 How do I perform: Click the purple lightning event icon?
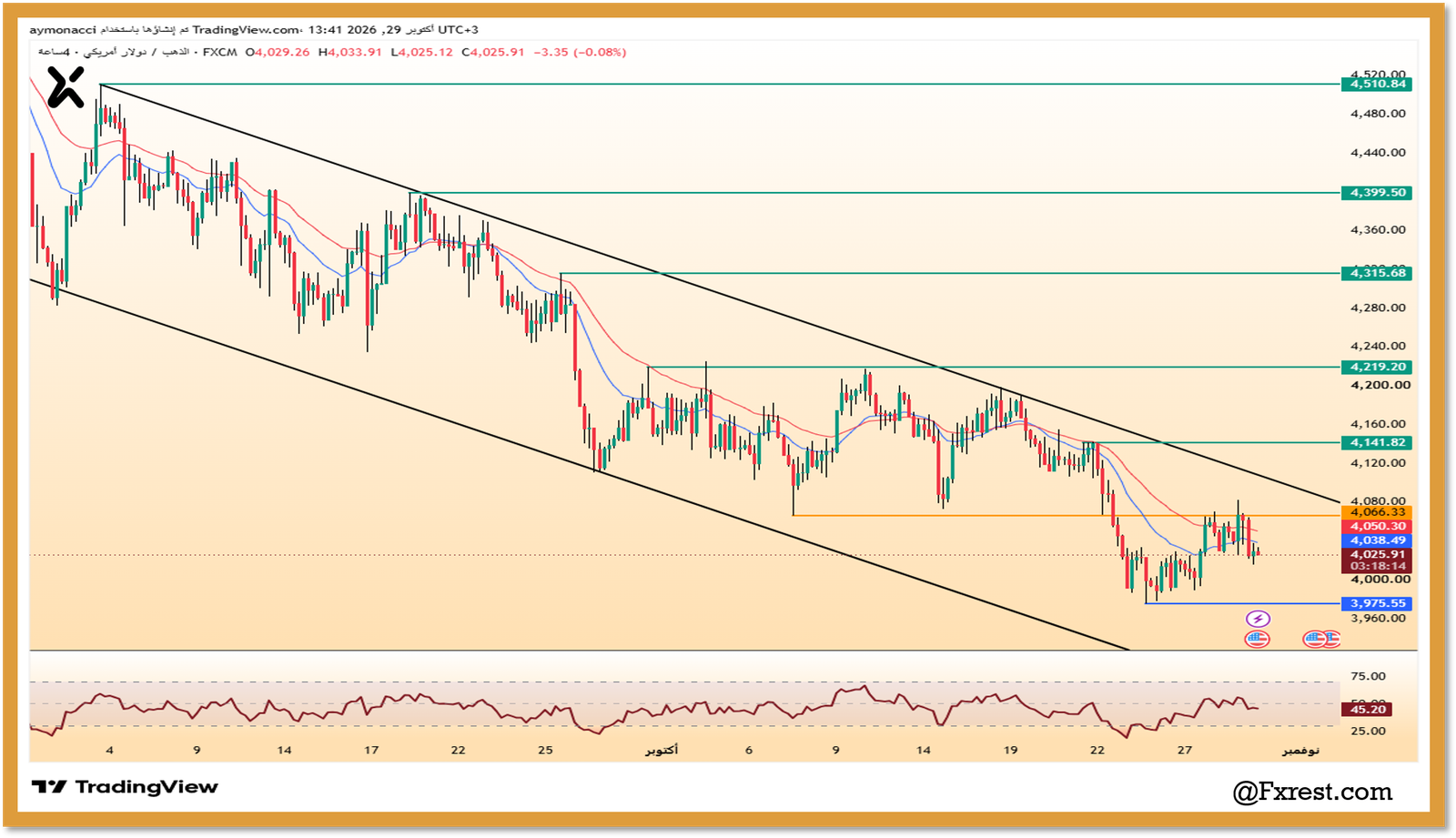coord(1258,619)
